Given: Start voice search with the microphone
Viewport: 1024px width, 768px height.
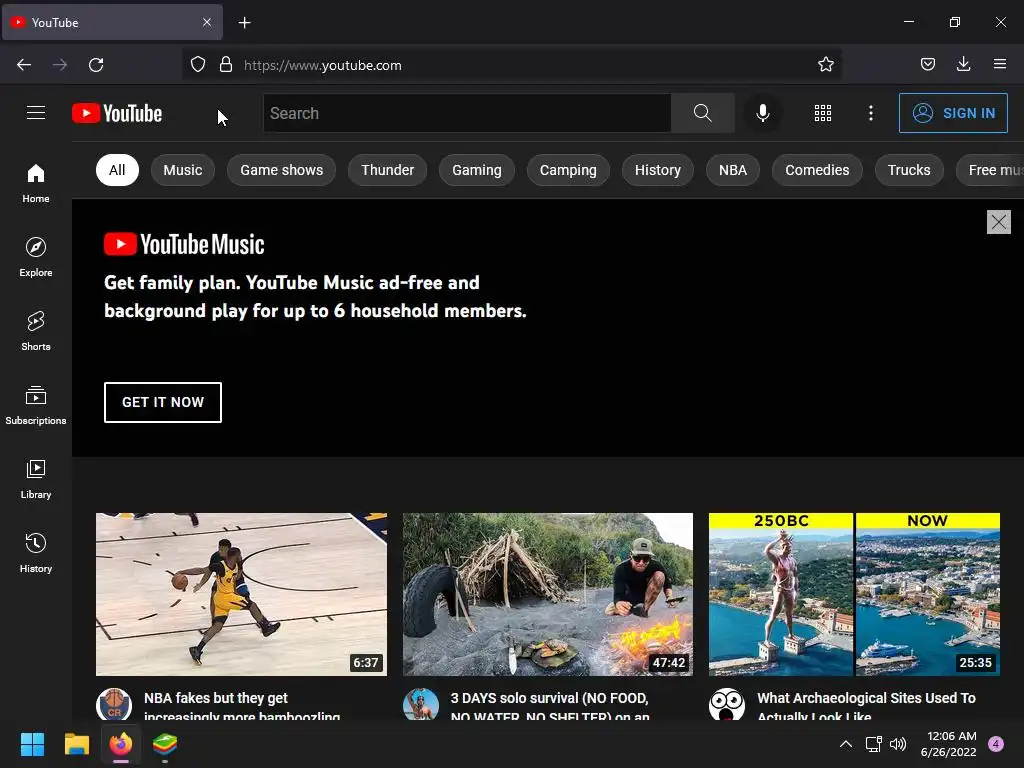Looking at the screenshot, I should (x=762, y=113).
